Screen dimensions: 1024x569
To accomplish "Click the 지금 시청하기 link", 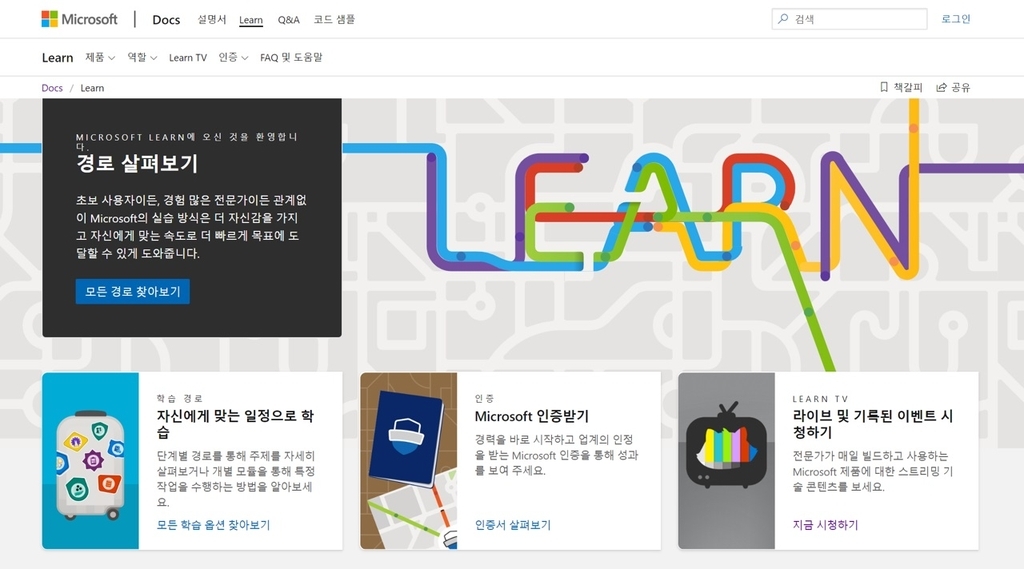I will click(825, 525).
